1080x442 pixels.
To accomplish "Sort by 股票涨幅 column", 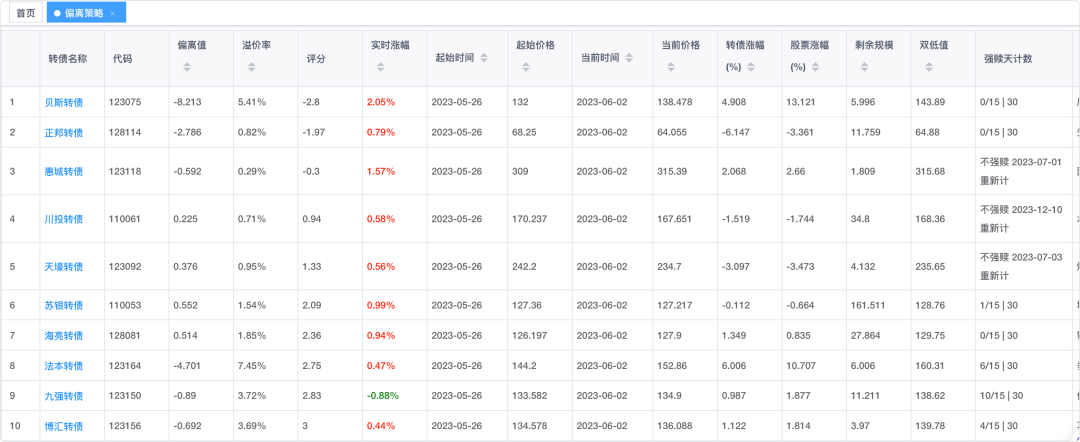I will click(x=816, y=67).
